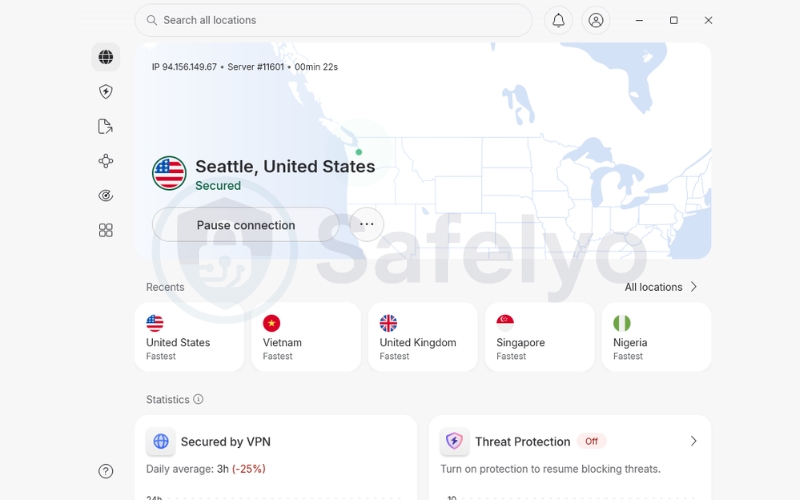Click the Singapore flag icon
The height and width of the screenshot is (500, 800).
click(x=505, y=323)
